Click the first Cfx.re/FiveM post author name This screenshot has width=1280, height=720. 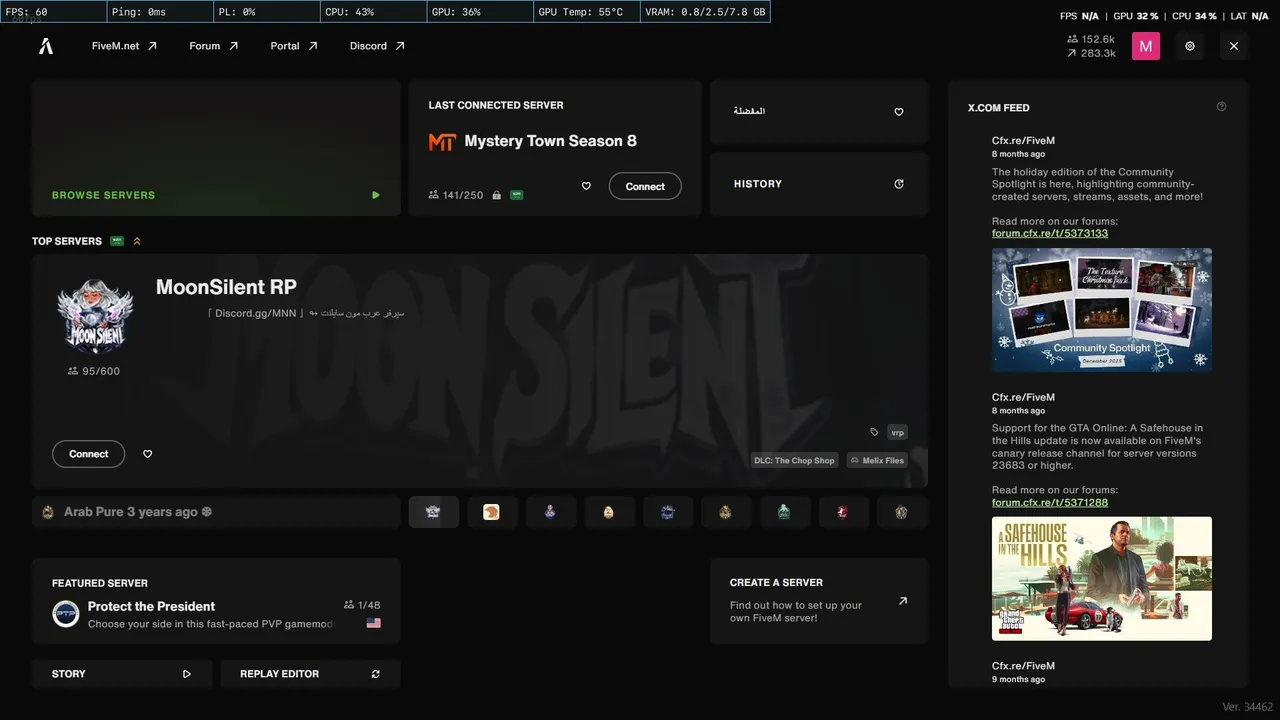[x=1023, y=141]
